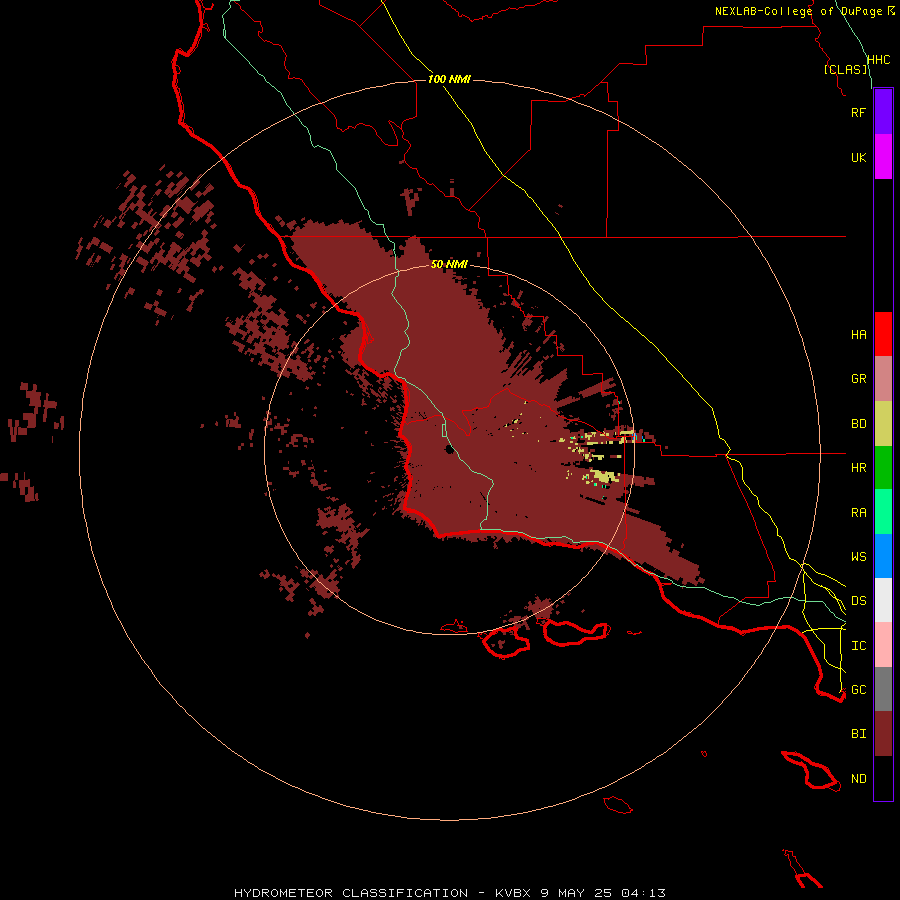Click the DS white legend swatch
Image resolution: width=900 pixels, height=900 pixels.
coord(883,600)
